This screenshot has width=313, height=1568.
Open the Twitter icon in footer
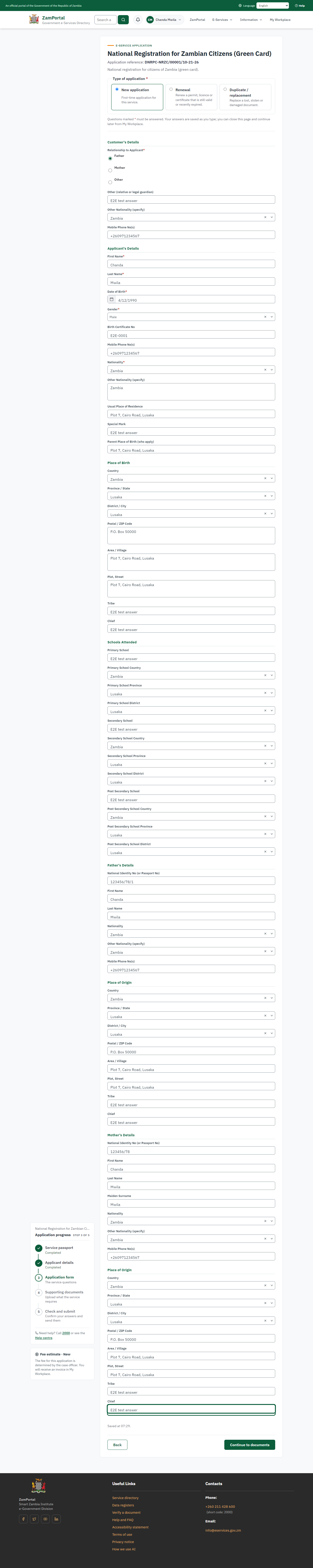tap(34, 1519)
